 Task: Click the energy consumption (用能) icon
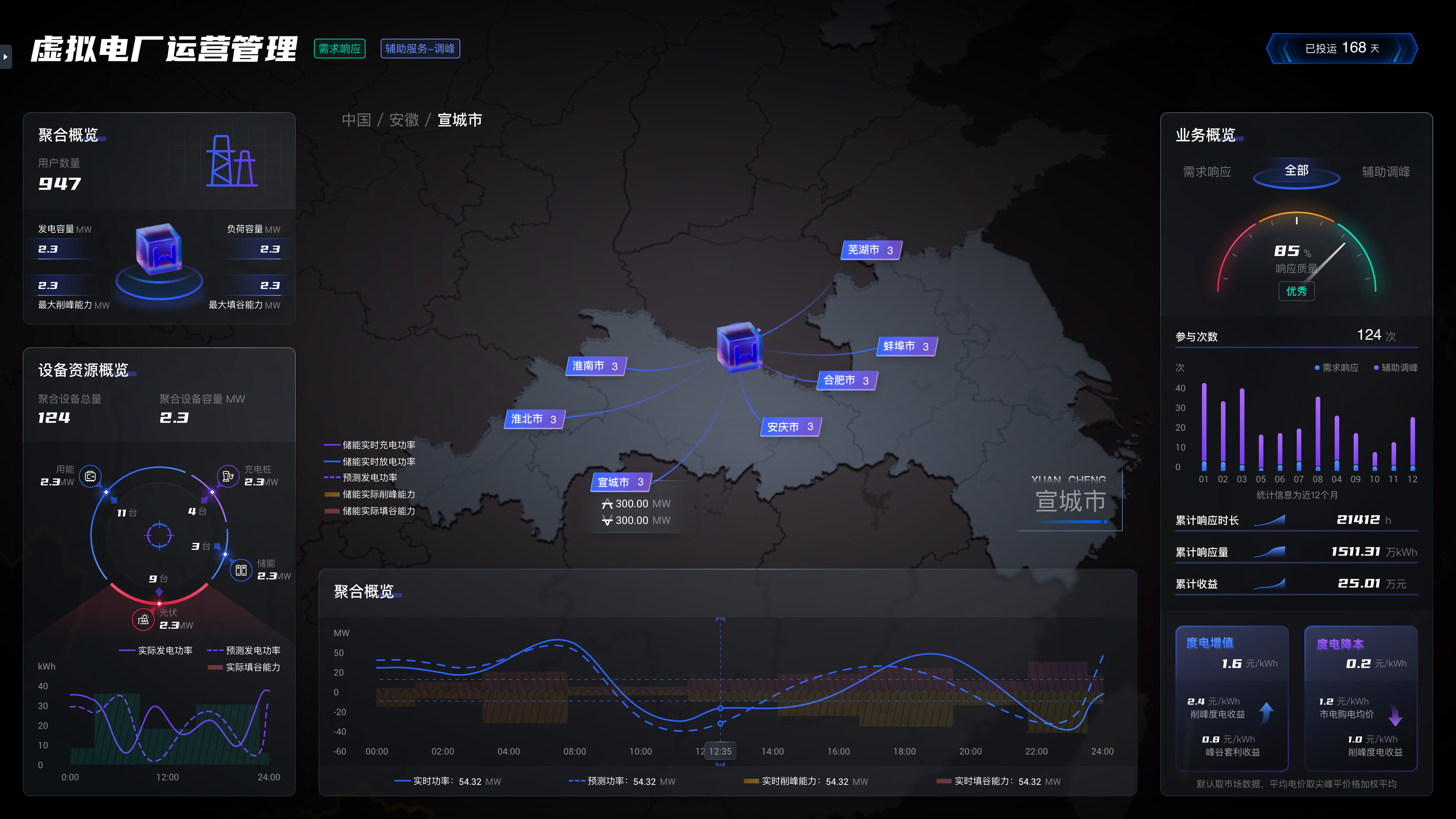point(91,477)
